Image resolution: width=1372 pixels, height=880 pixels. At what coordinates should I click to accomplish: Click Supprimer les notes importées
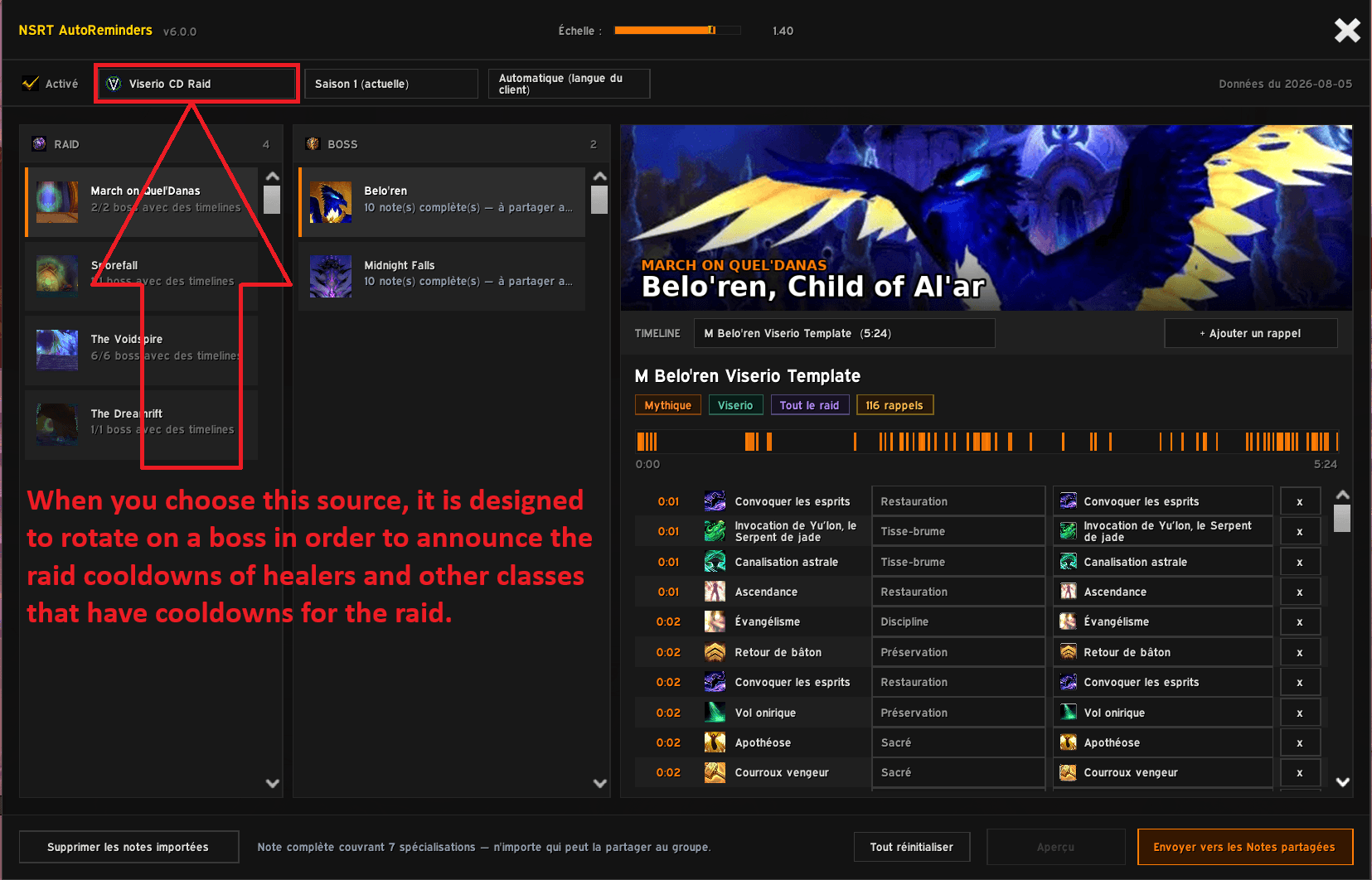click(128, 847)
